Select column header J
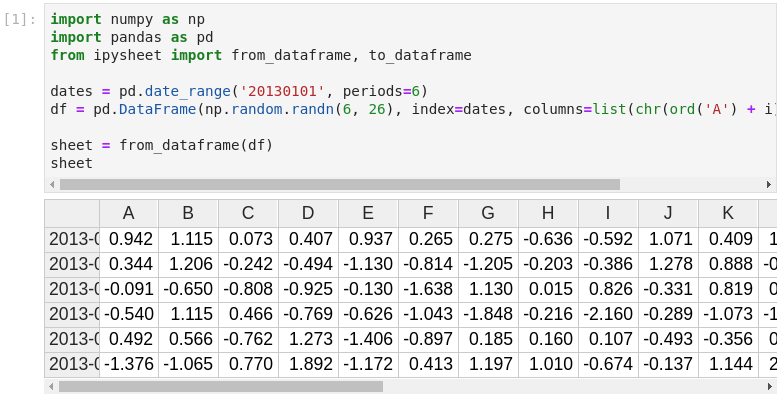Screen dimensions: 779x397 [x=668, y=213]
